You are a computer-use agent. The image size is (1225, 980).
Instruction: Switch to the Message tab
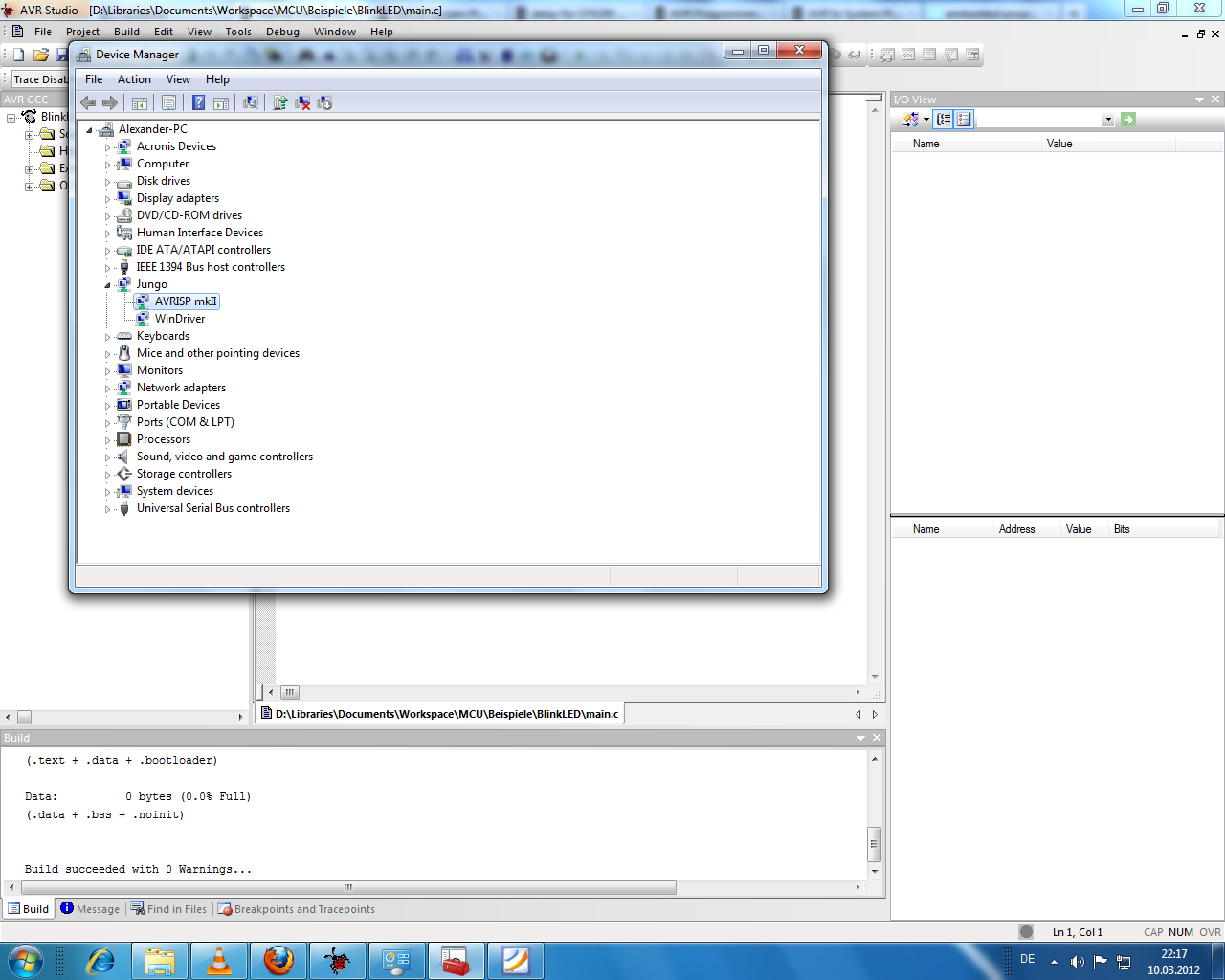point(90,909)
